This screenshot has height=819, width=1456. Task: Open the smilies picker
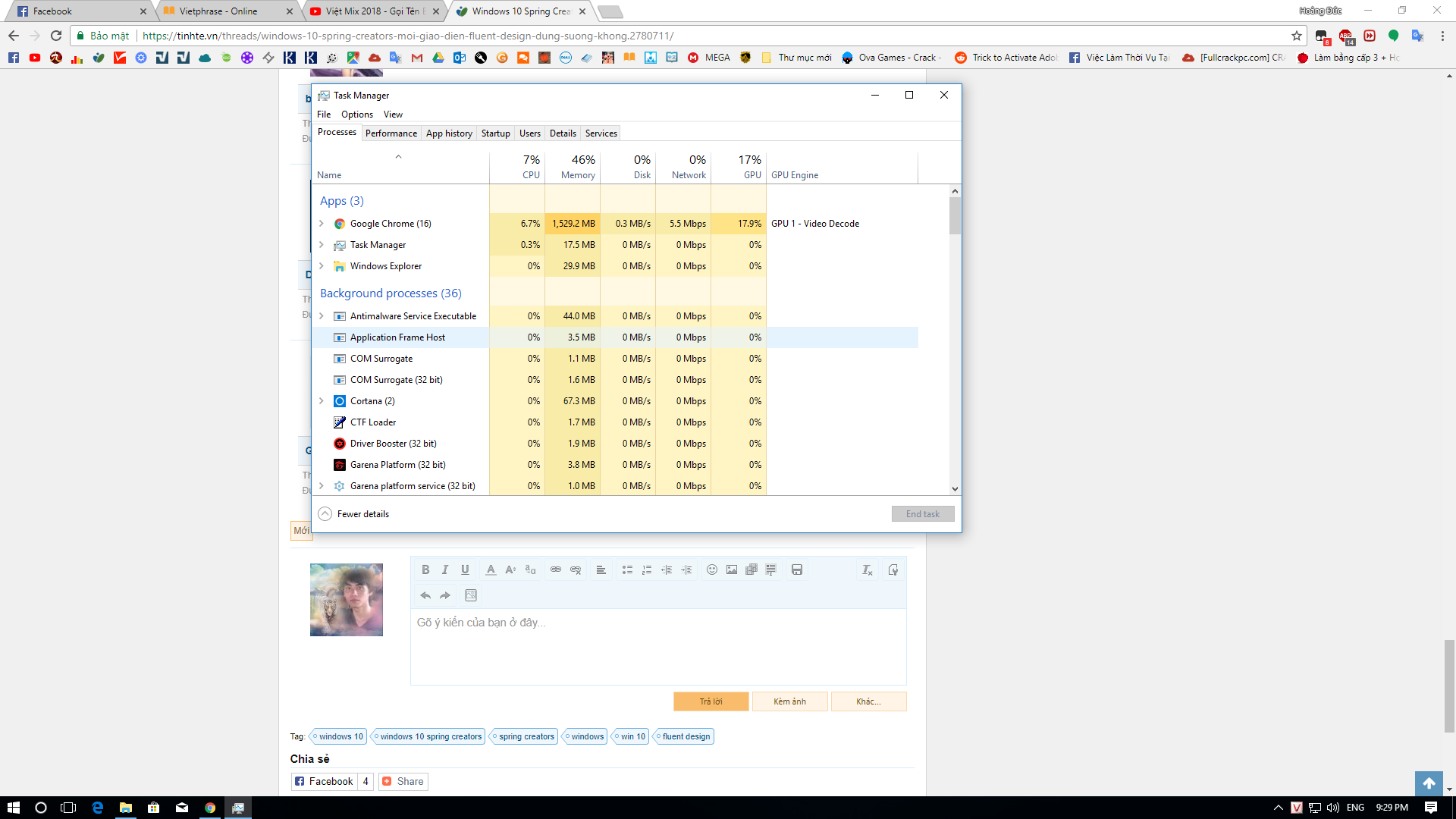coord(712,570)
